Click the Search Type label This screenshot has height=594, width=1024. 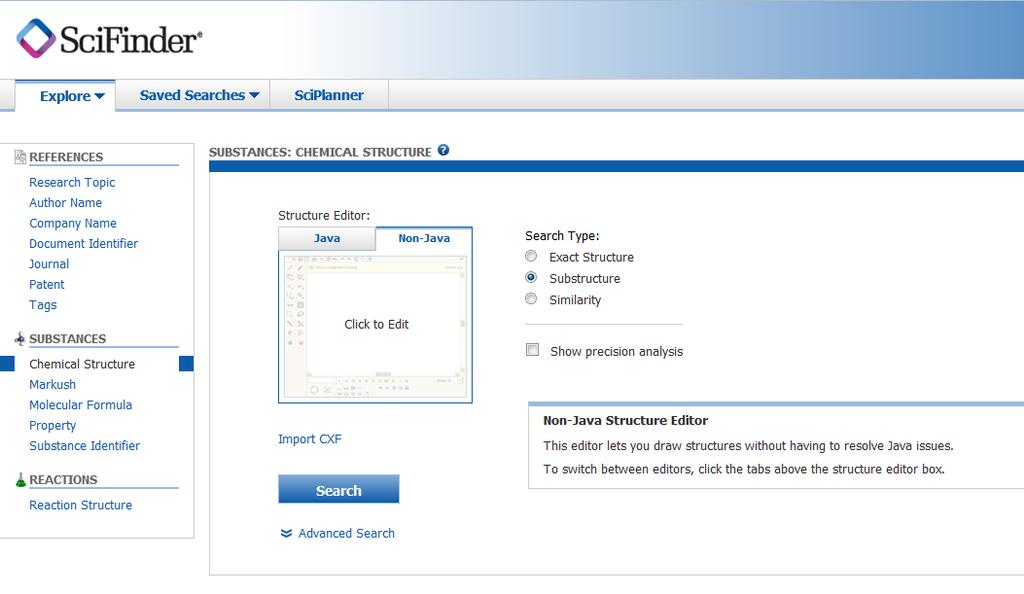click(562, 236)
